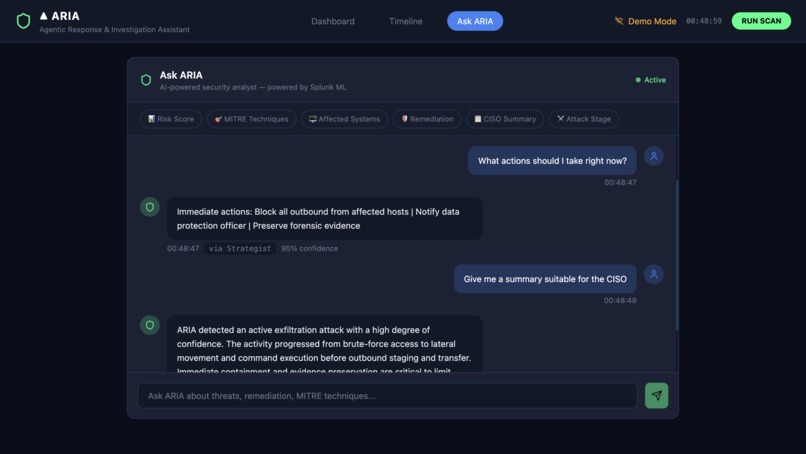The height and width of the screenshot is (454, 806).
Task: Choose the MITRE Techniques quick prompt
Action: [251, 119]
